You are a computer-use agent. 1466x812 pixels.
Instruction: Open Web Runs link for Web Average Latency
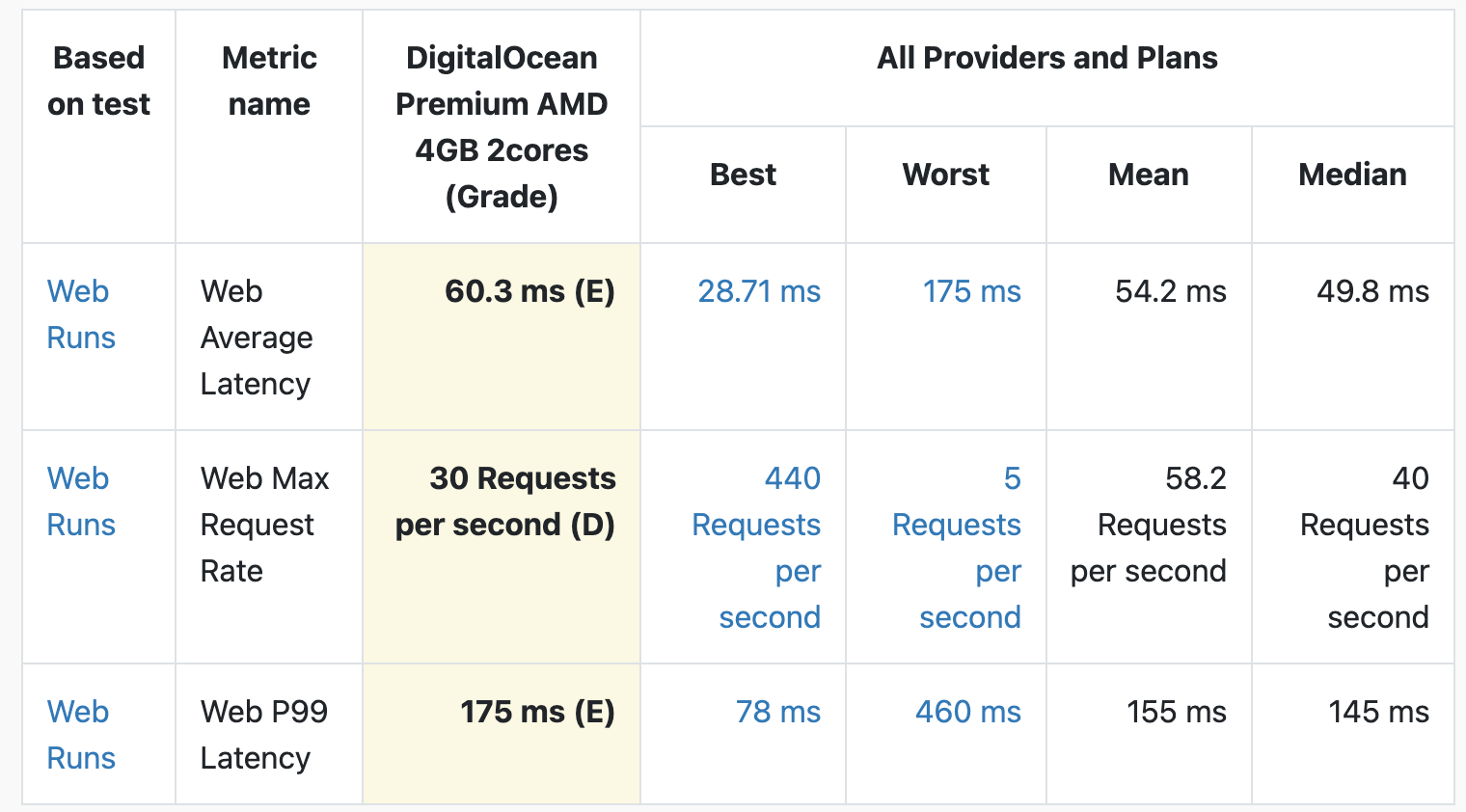click(81, 314)
